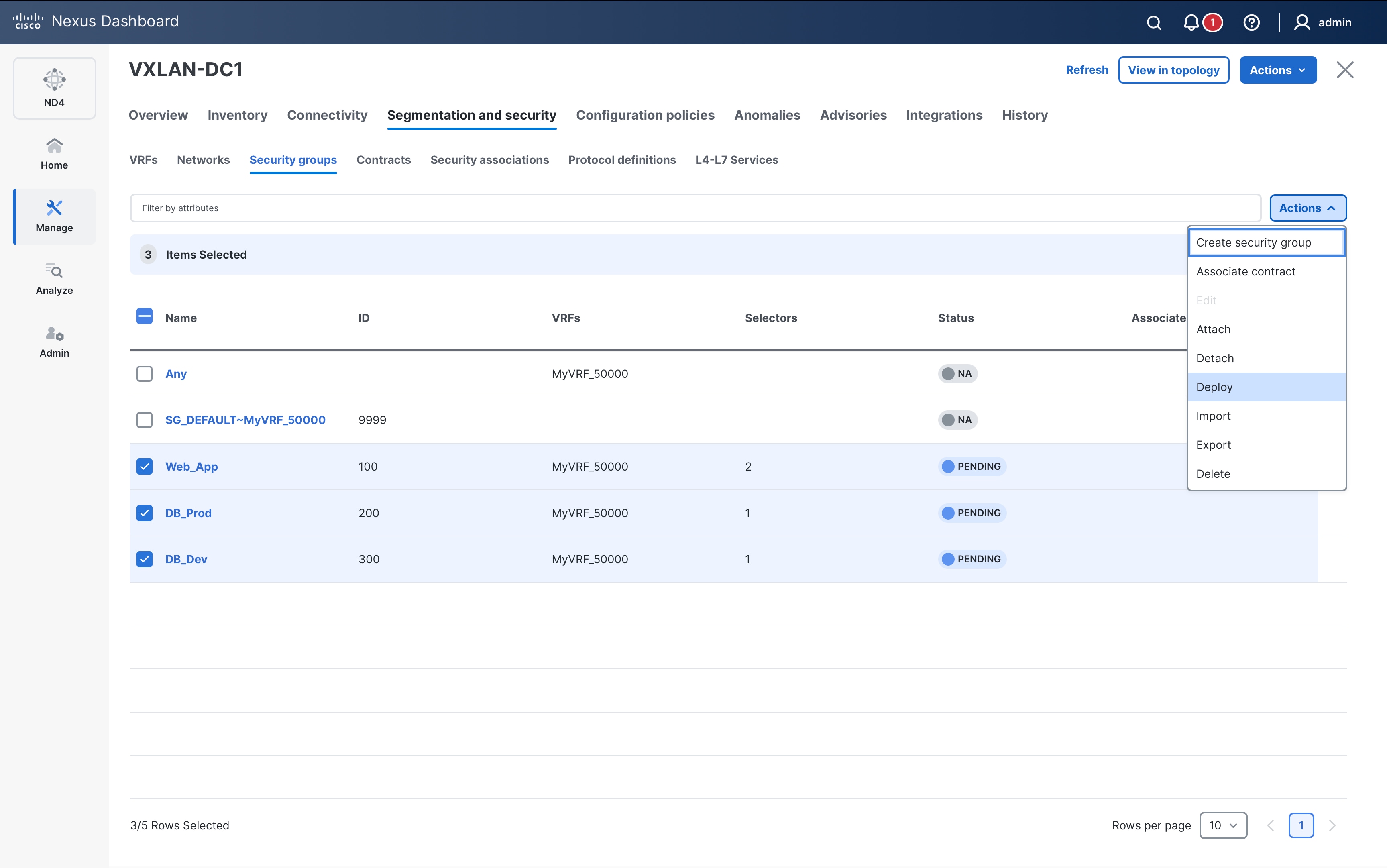Select Create security group menu item
This screenshot has width=1387, height=868.
pyautogui.click(x=1267, y=242)
